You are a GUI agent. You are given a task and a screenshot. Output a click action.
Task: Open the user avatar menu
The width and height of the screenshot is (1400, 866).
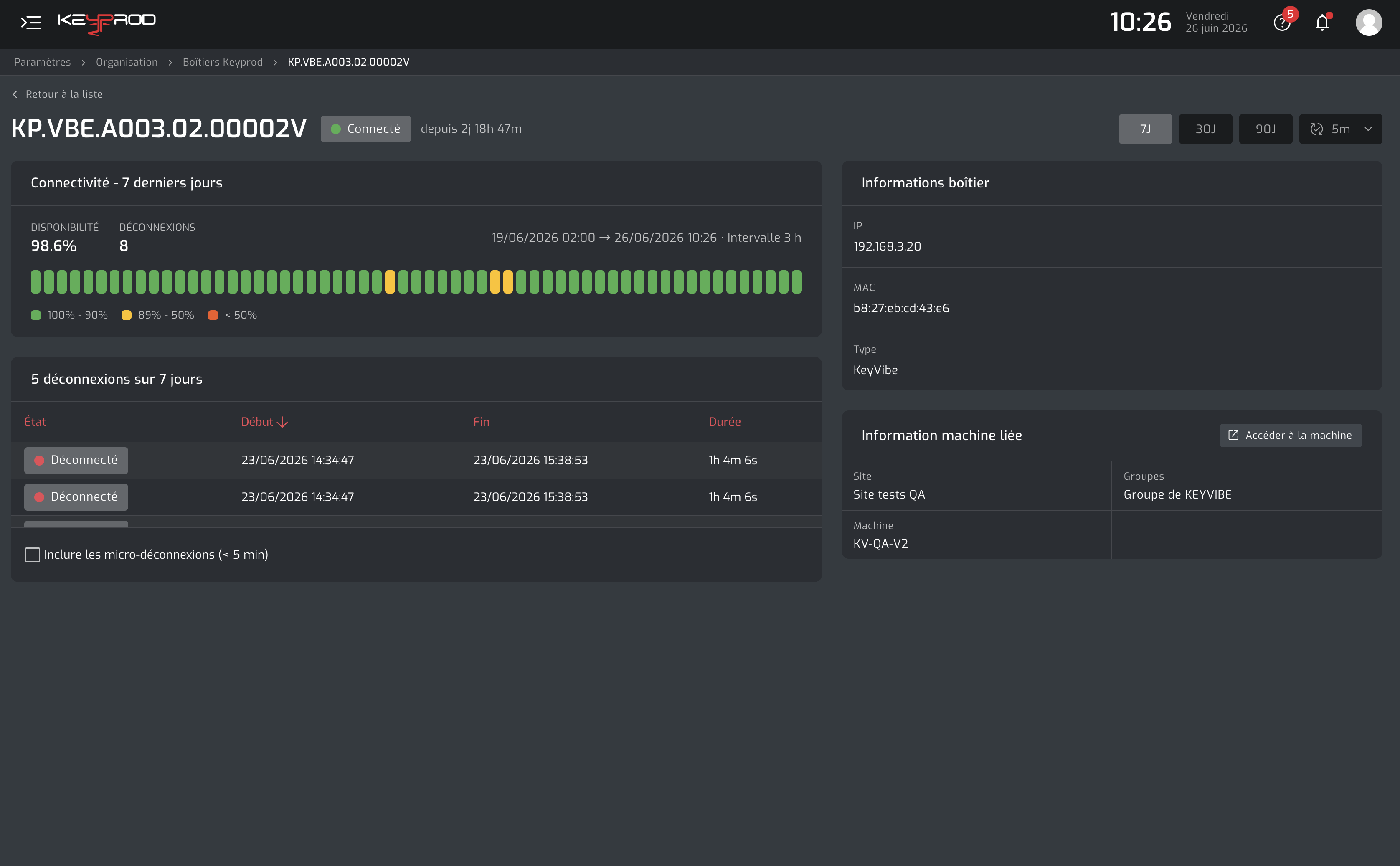[1369, 22]
